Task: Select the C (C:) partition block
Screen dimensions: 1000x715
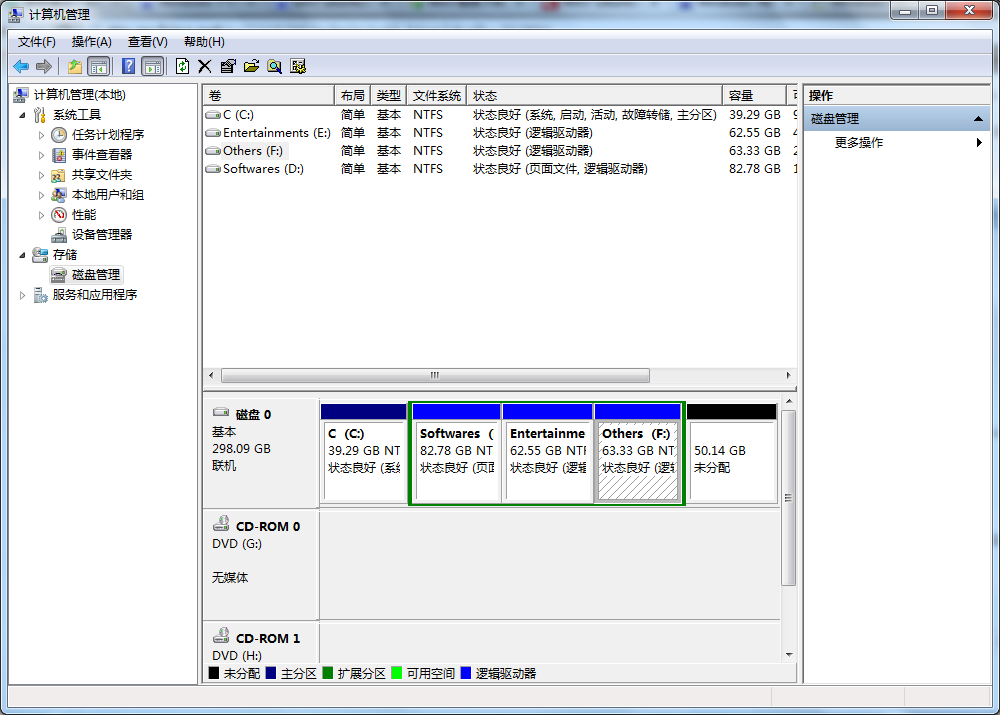Action: coord(364,453)
